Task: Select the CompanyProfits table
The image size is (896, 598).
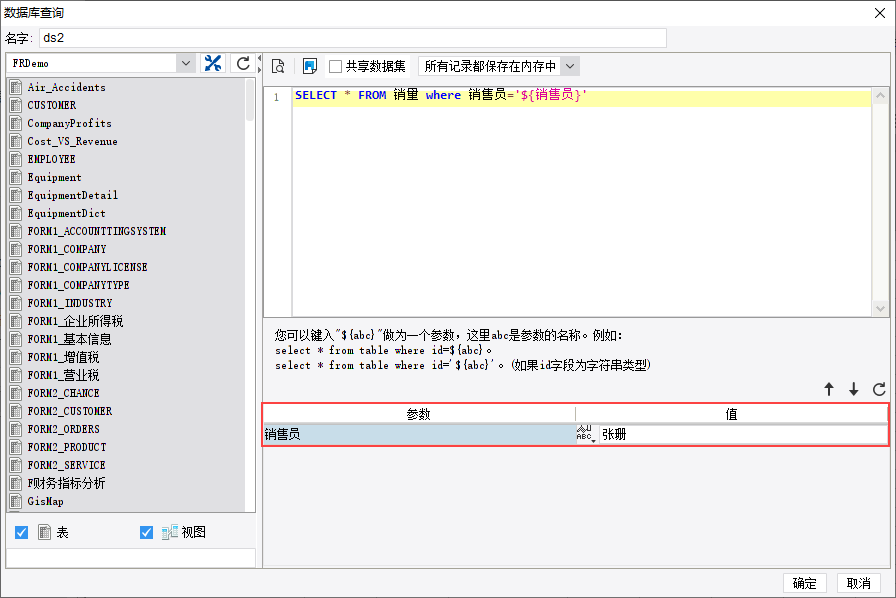Action: (70, 123)
